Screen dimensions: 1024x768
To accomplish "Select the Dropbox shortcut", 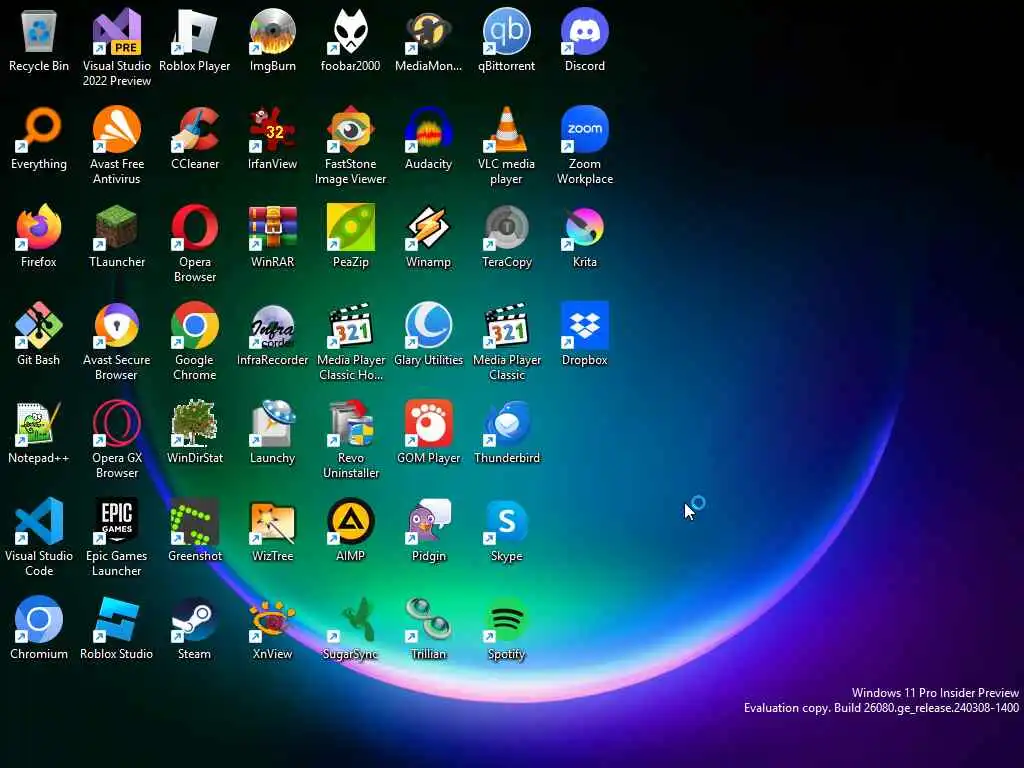I will (584, 325).
